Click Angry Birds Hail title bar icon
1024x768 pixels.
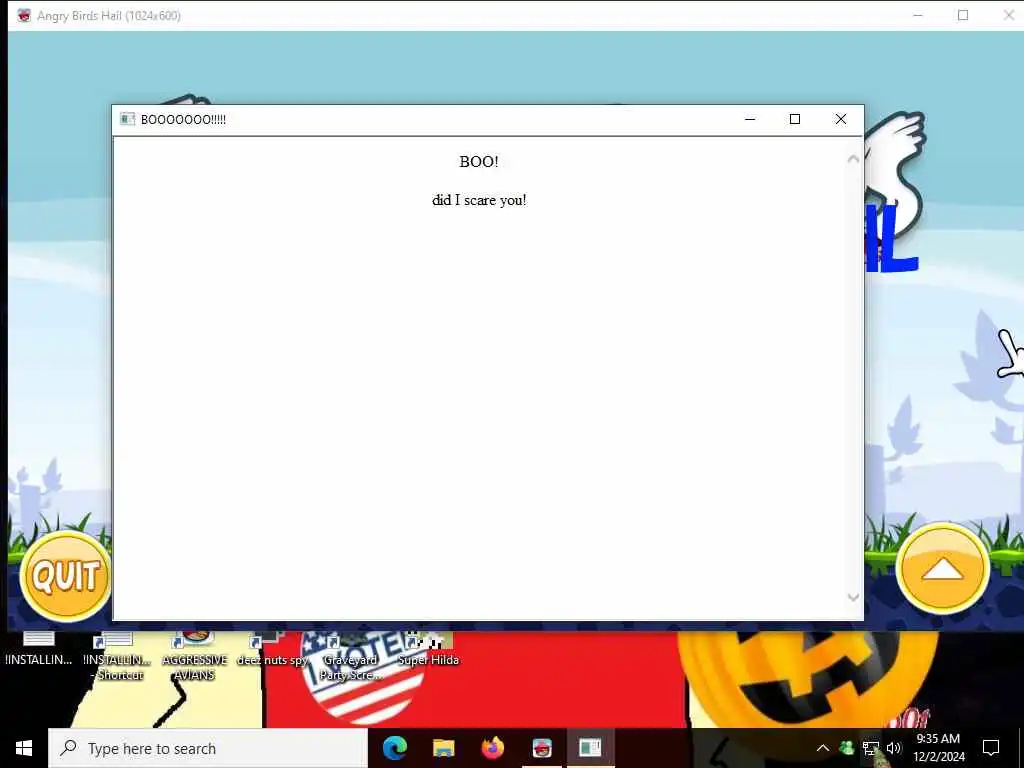point(24,15)
